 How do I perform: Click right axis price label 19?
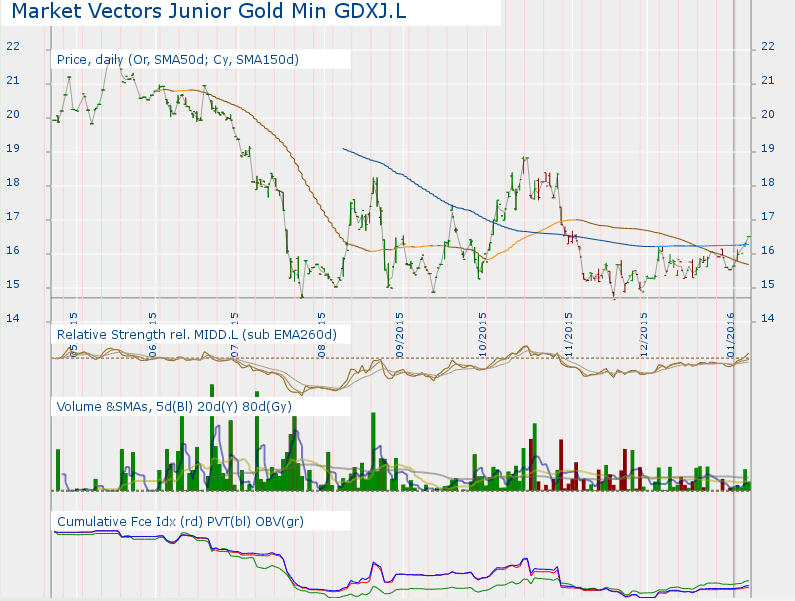768,148
